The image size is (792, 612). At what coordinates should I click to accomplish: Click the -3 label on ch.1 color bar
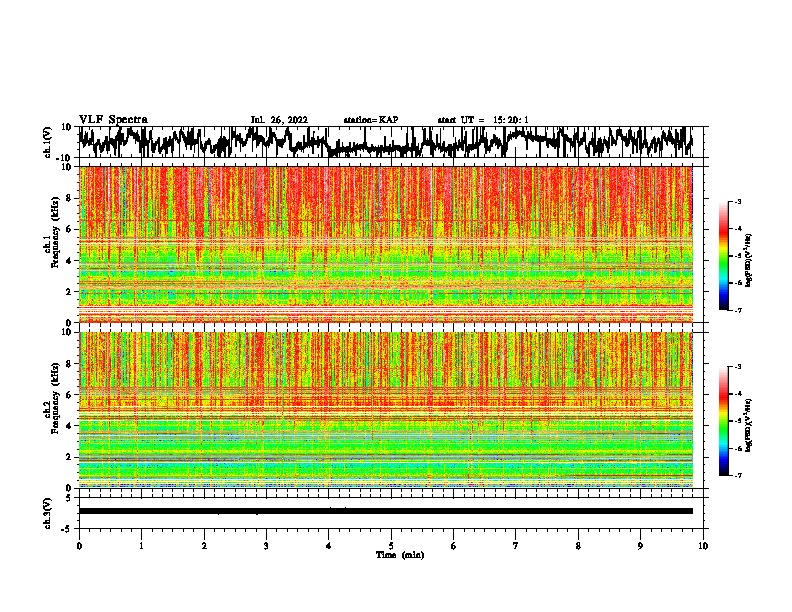coord(737,201)
